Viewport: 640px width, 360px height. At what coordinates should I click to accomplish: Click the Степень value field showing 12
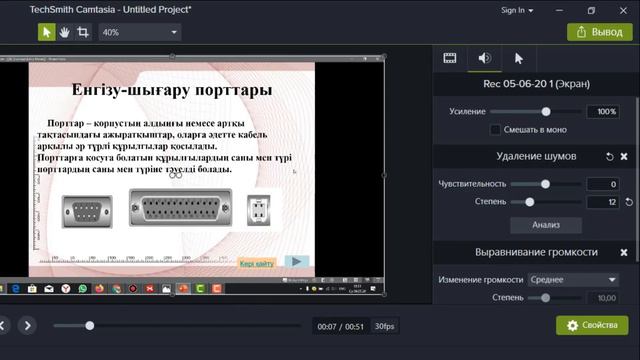coord(603,202)
